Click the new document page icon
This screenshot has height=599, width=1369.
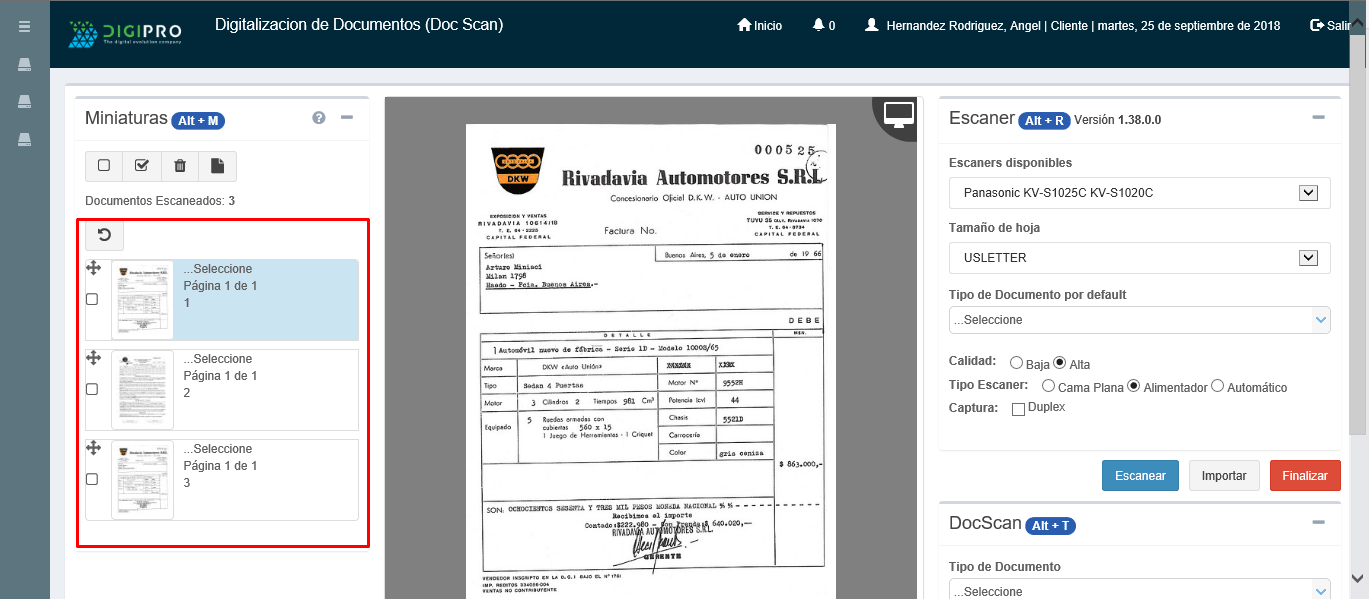pos(218,166)
